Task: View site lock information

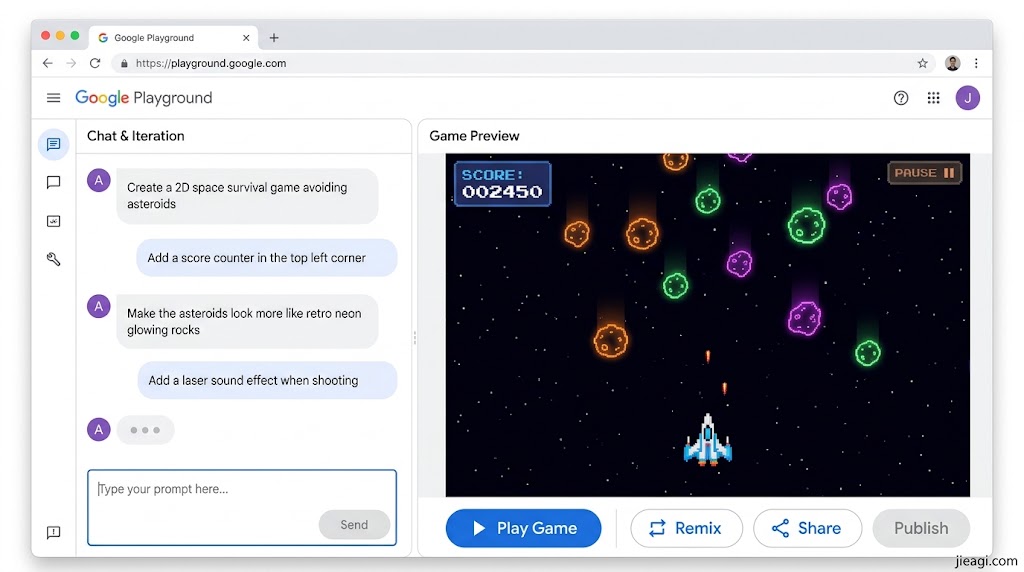Action: (124, 63)
